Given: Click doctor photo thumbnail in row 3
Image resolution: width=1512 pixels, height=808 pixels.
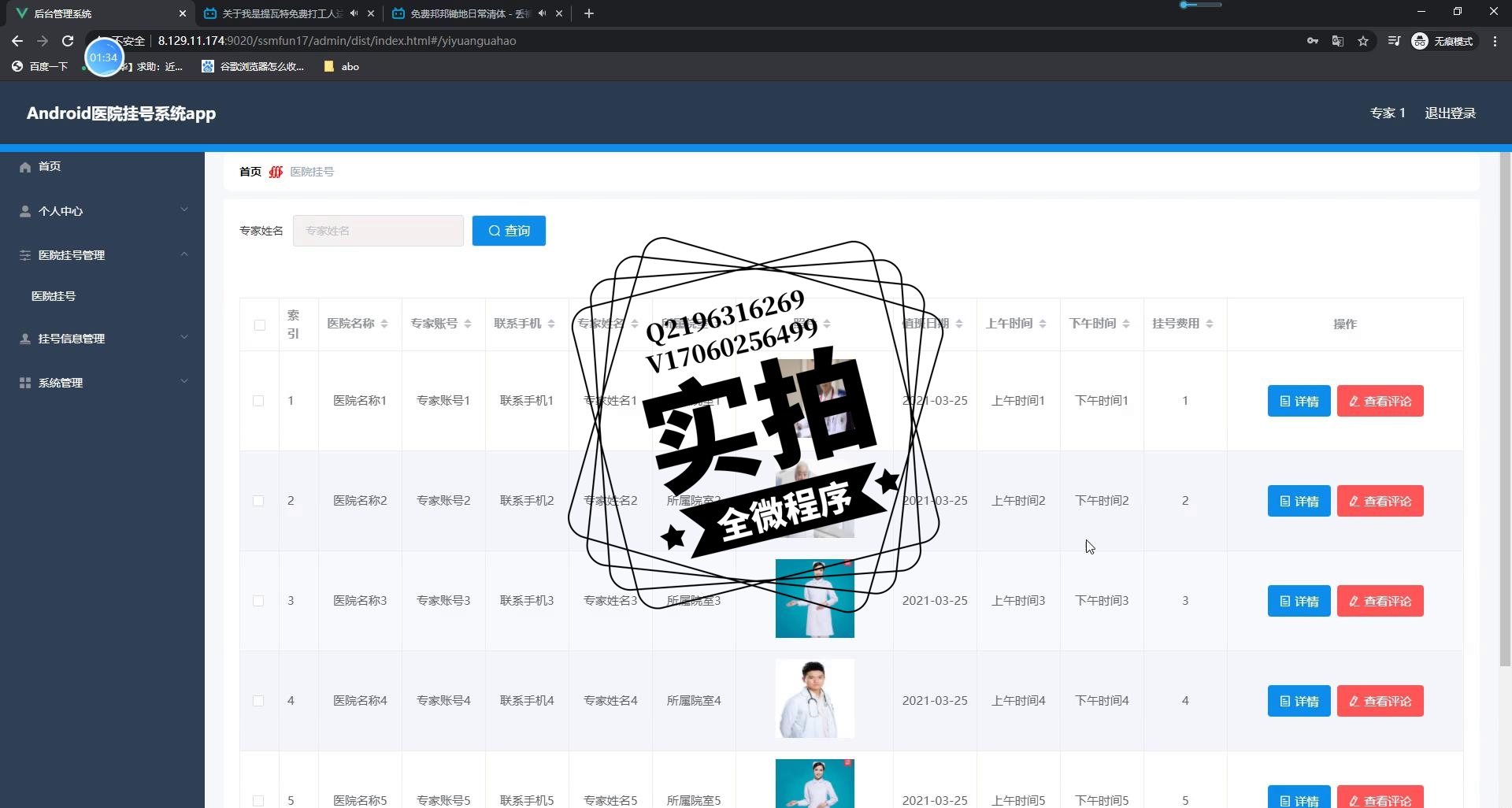Looking at the screenshot, I should pos(815,599).
